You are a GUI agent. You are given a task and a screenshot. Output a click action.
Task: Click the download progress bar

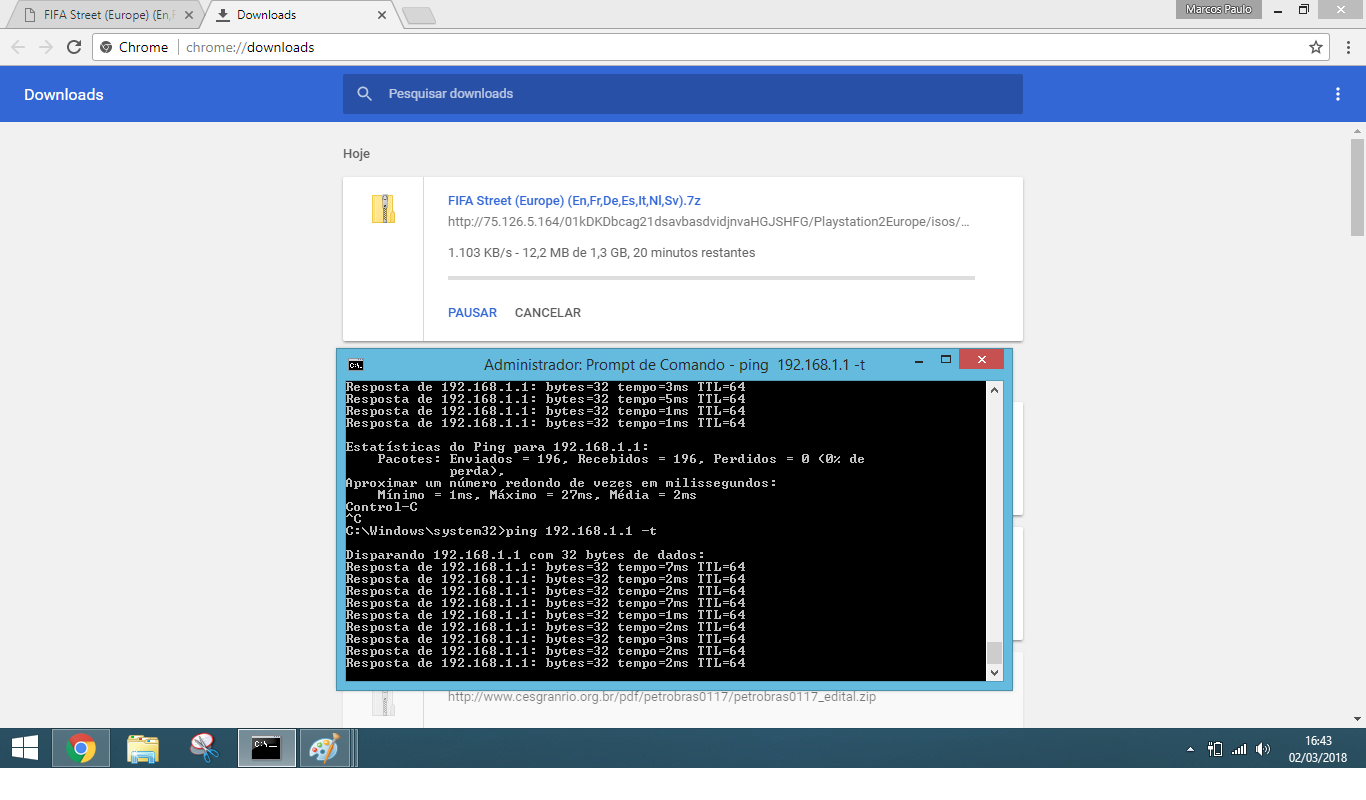(x=711, y=277)
